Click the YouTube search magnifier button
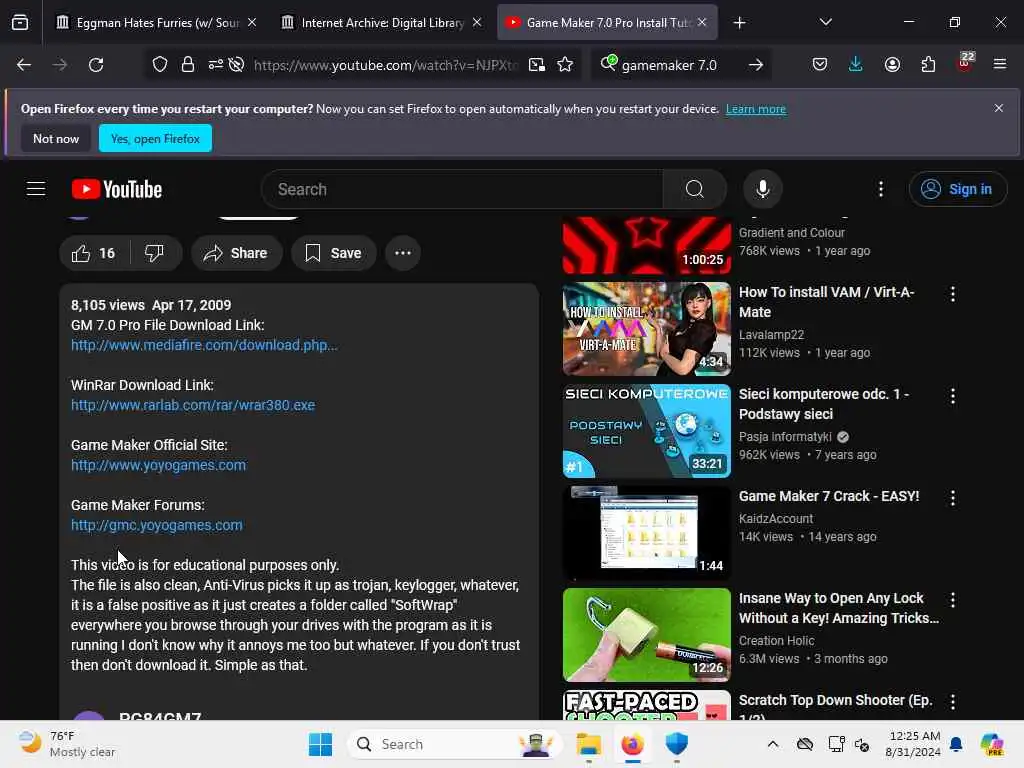The image size is (1024, 768). tap(695, 189)
